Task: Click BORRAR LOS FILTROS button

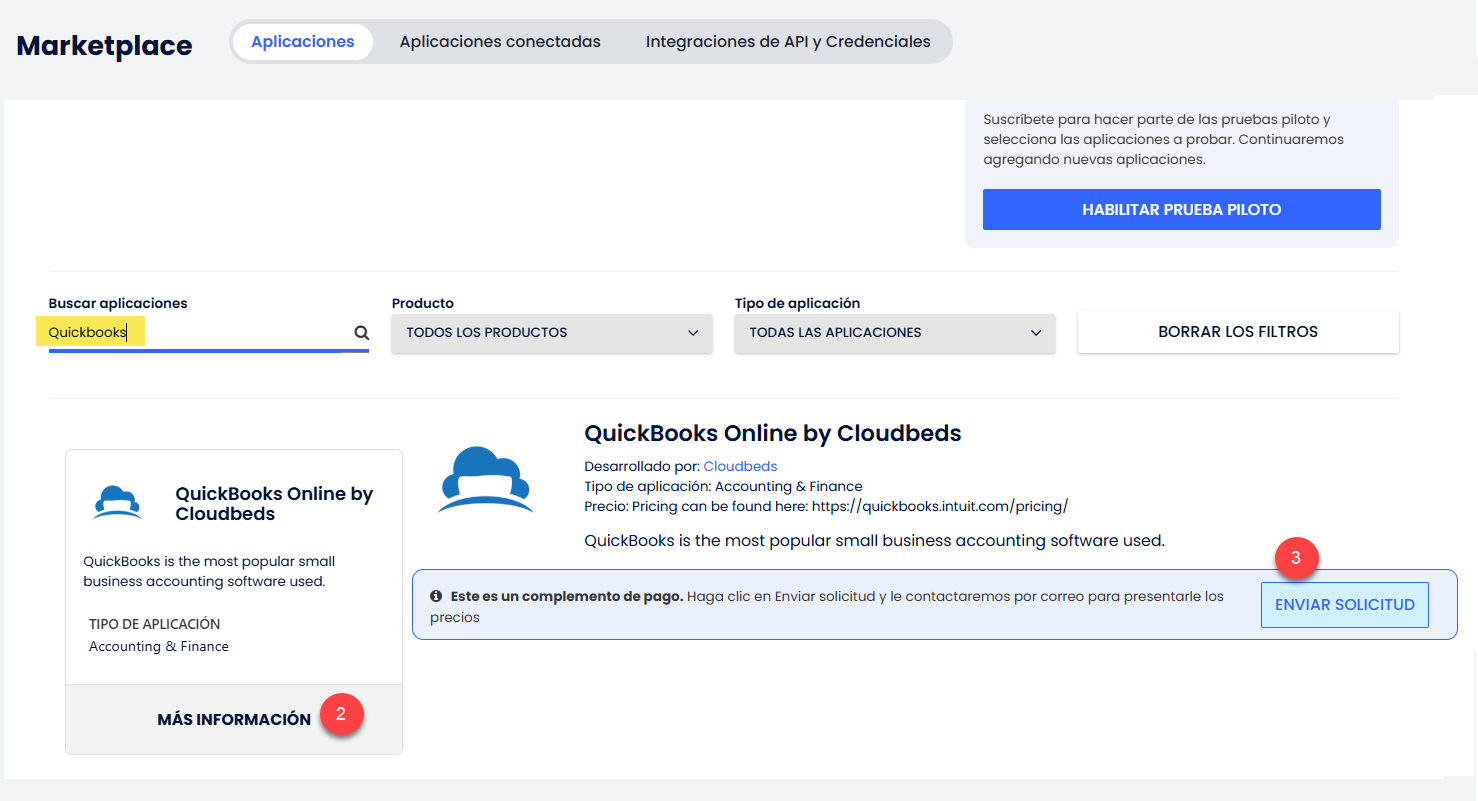Action: click(x=1238, y=332)
